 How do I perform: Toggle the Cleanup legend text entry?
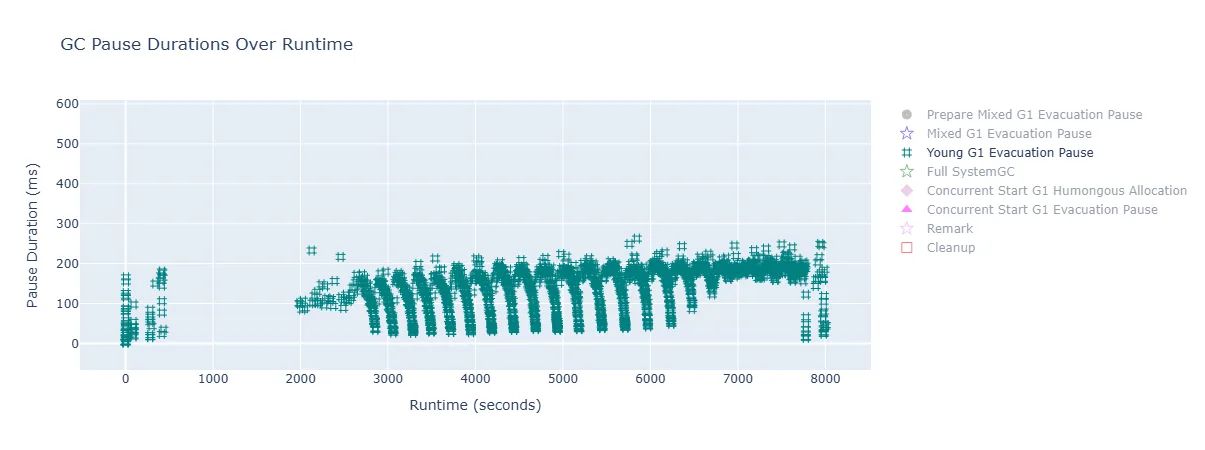(950, 248)
